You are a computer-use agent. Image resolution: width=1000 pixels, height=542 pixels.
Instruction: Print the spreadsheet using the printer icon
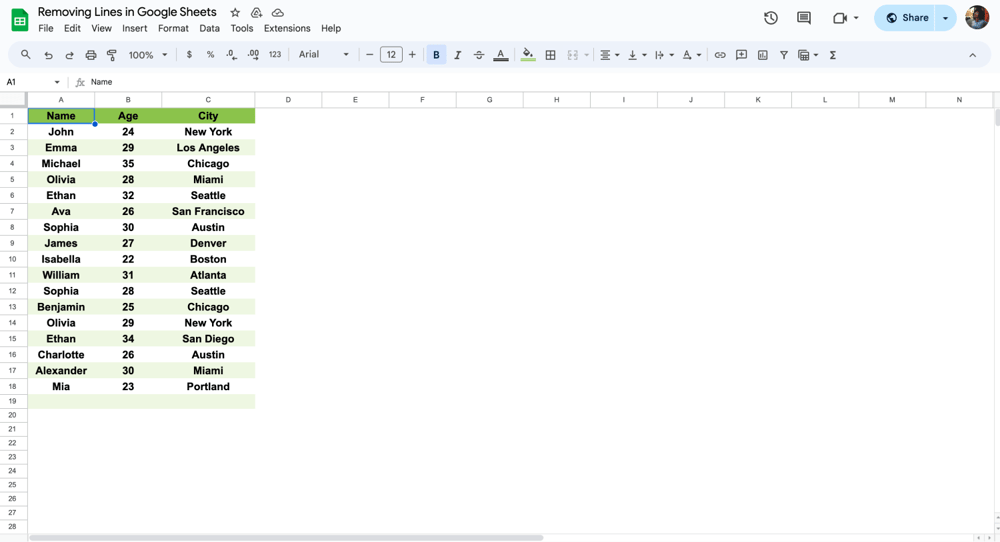(91, 55)
